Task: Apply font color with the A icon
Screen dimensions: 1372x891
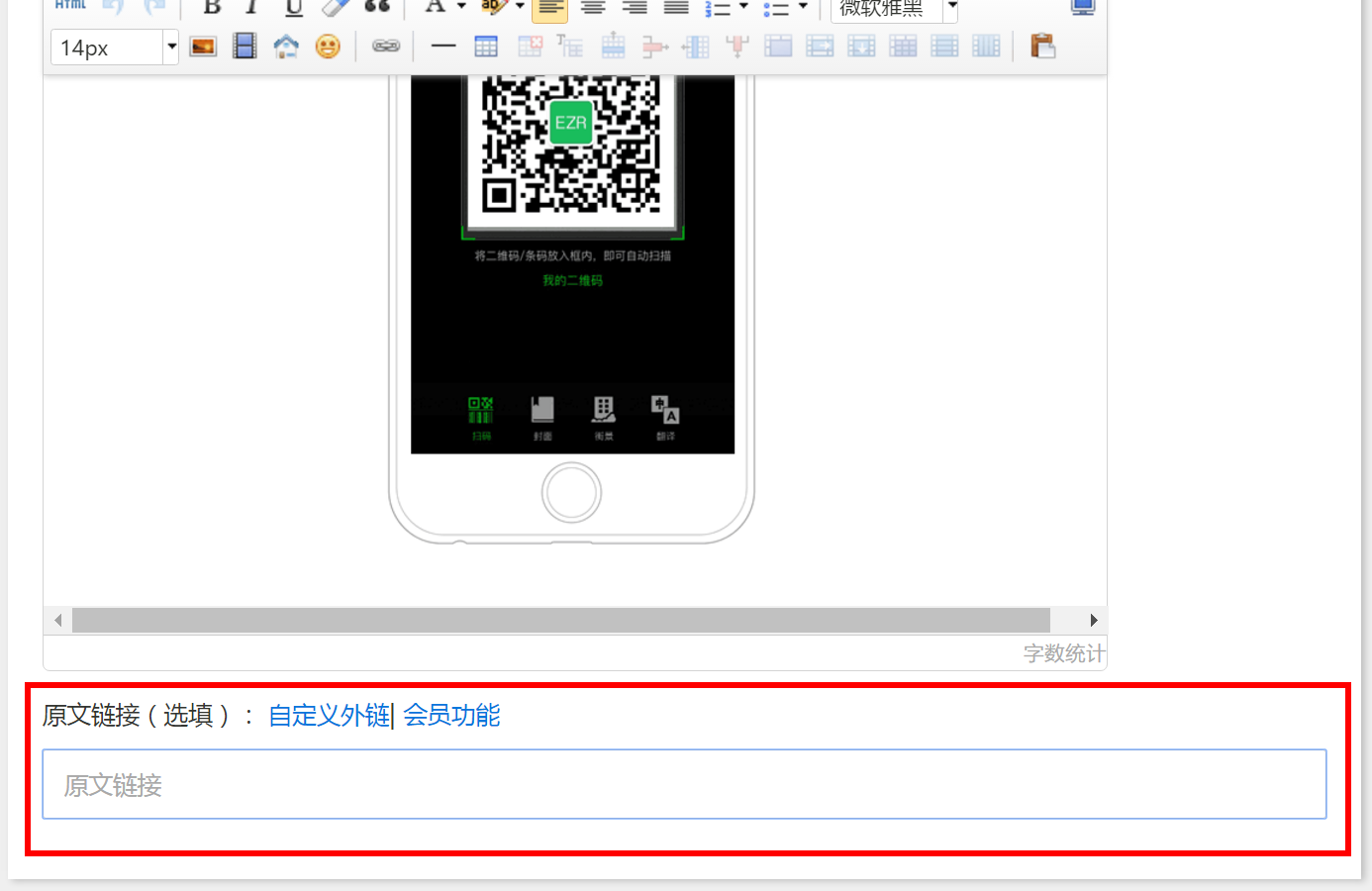Action: [x=435, y=7]
